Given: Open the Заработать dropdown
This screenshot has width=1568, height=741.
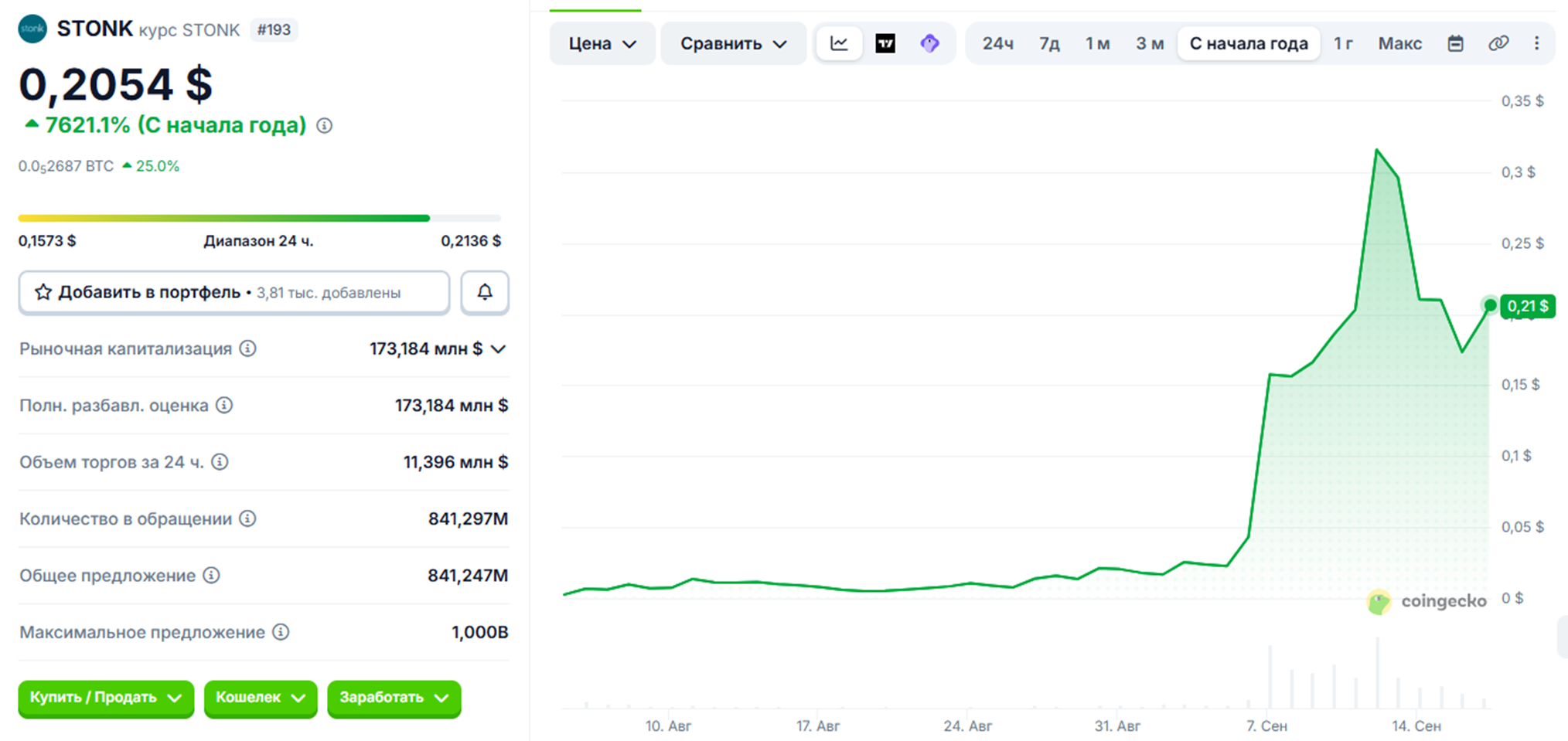Looking at the screenshot, I should 394,698.
